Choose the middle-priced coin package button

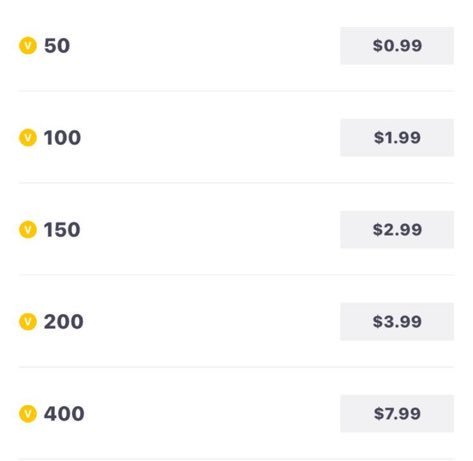click(397, 229)
